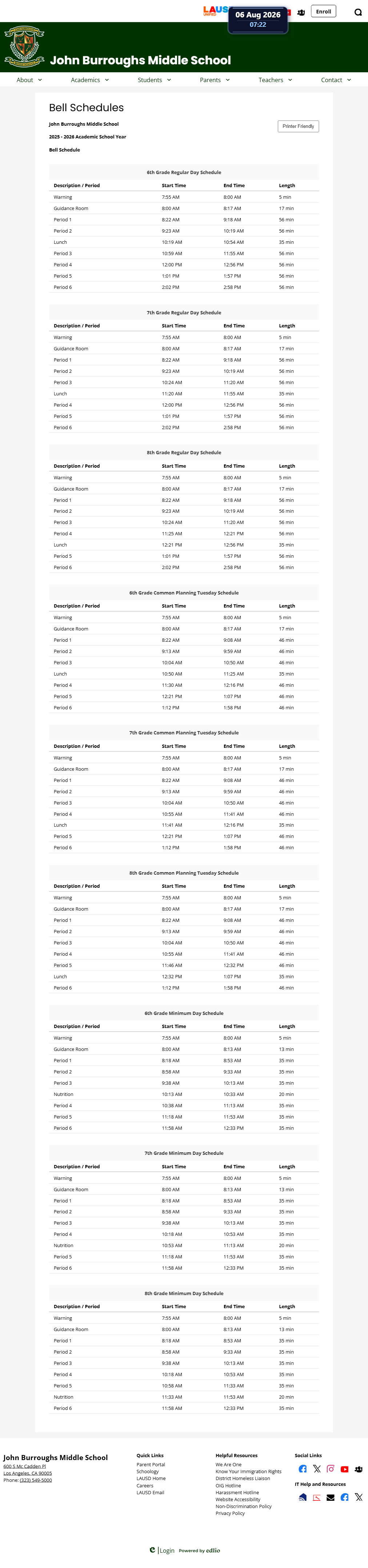
Task: Click the envelope email icon in IT Help
Action: (331, 1498)
